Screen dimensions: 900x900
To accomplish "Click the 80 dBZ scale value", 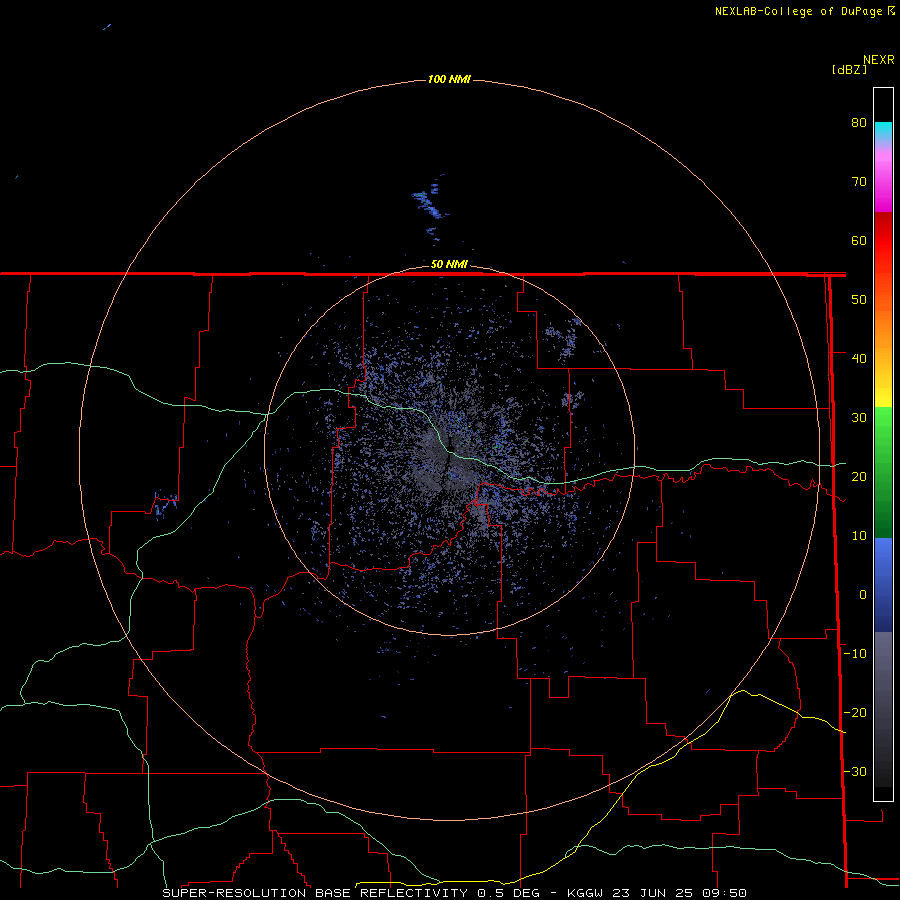I will click(859, 122).
